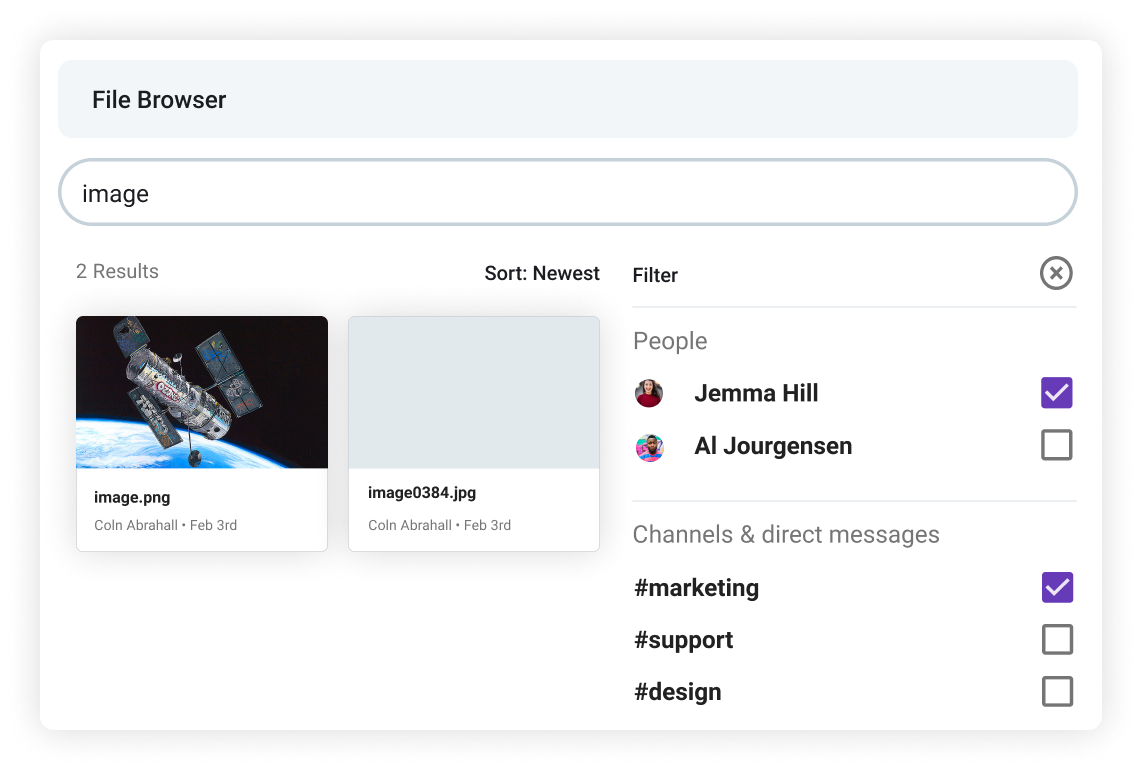Viewport: 1142px width, 770px height.
Task: Select the #support channel label
Action: 683,640
